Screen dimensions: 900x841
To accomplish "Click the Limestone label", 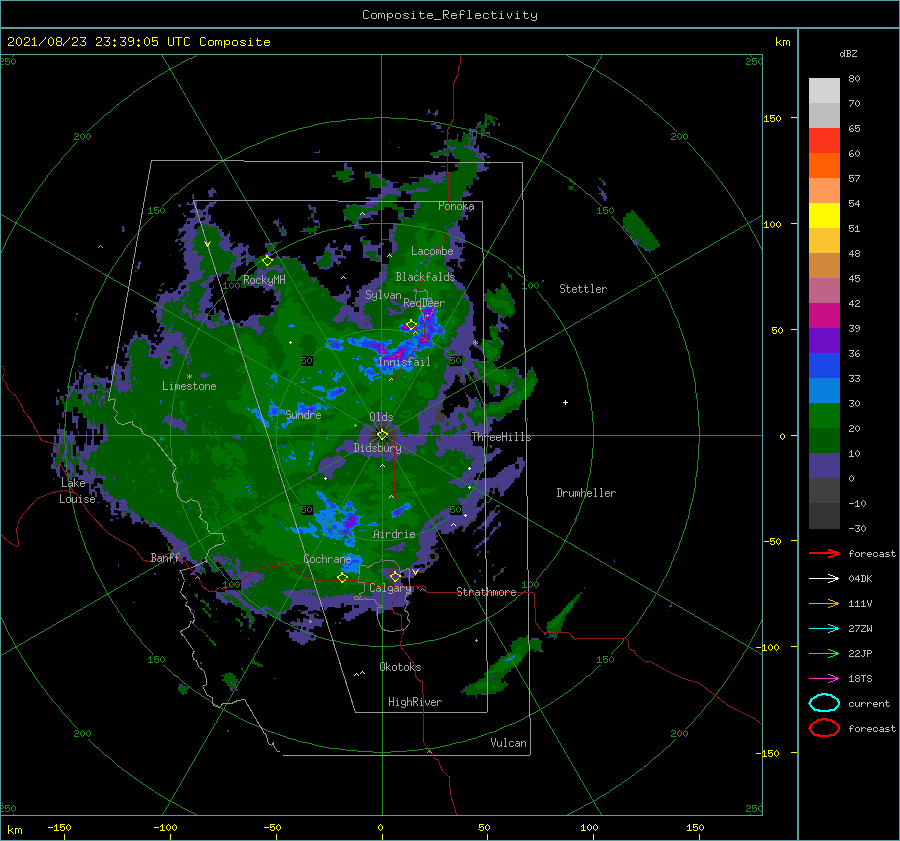I will (x=189, y=386).
